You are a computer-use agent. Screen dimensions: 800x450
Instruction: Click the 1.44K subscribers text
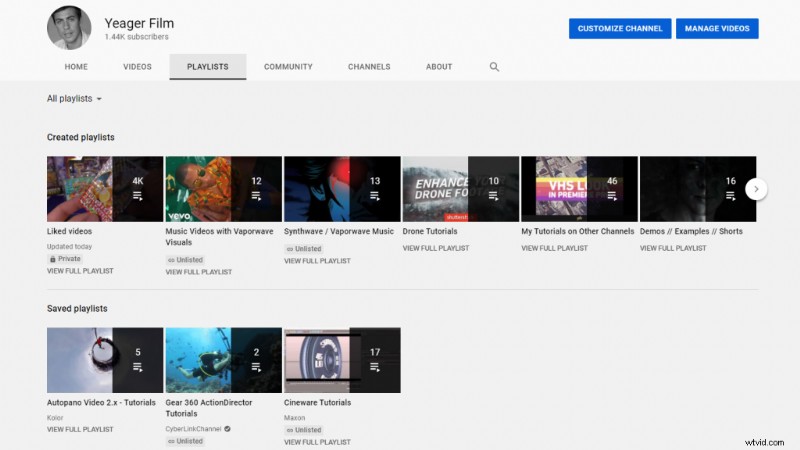(136, 37)
